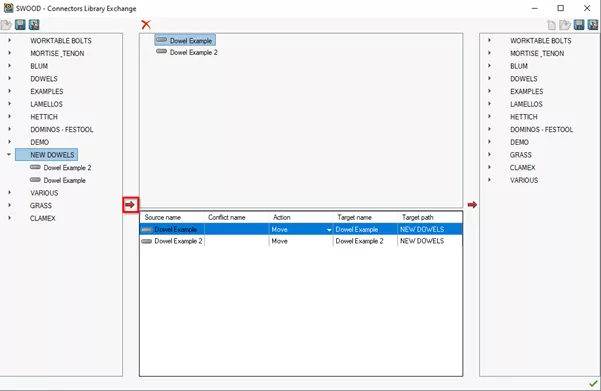Image resolution: width=601 pixels, height=391 pixels.
Task: Open the Action dropdown arrow for Dowel Example row
Action: click(329, 230)
